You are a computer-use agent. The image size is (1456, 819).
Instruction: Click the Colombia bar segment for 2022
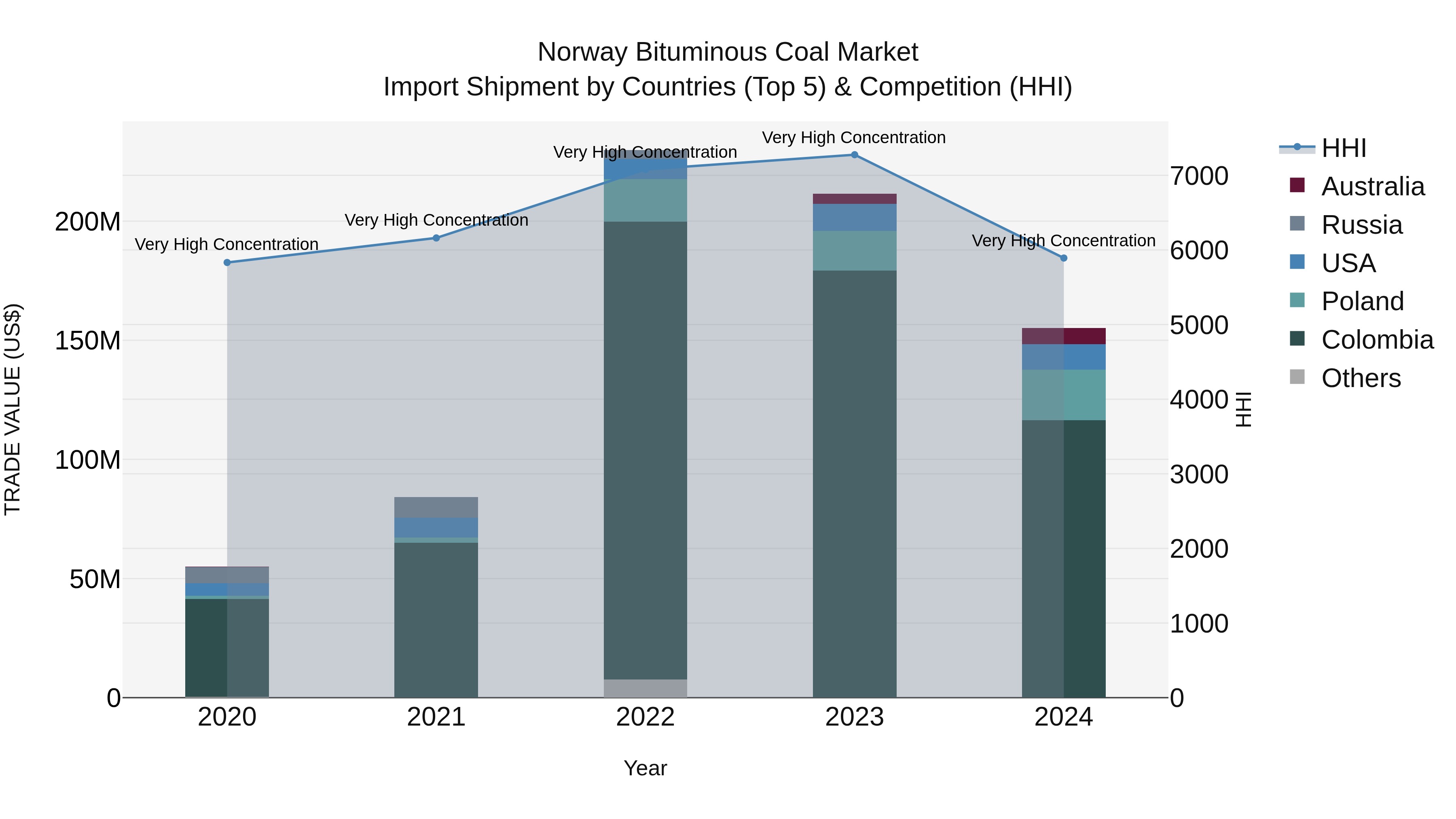click(x=645, y=451)
